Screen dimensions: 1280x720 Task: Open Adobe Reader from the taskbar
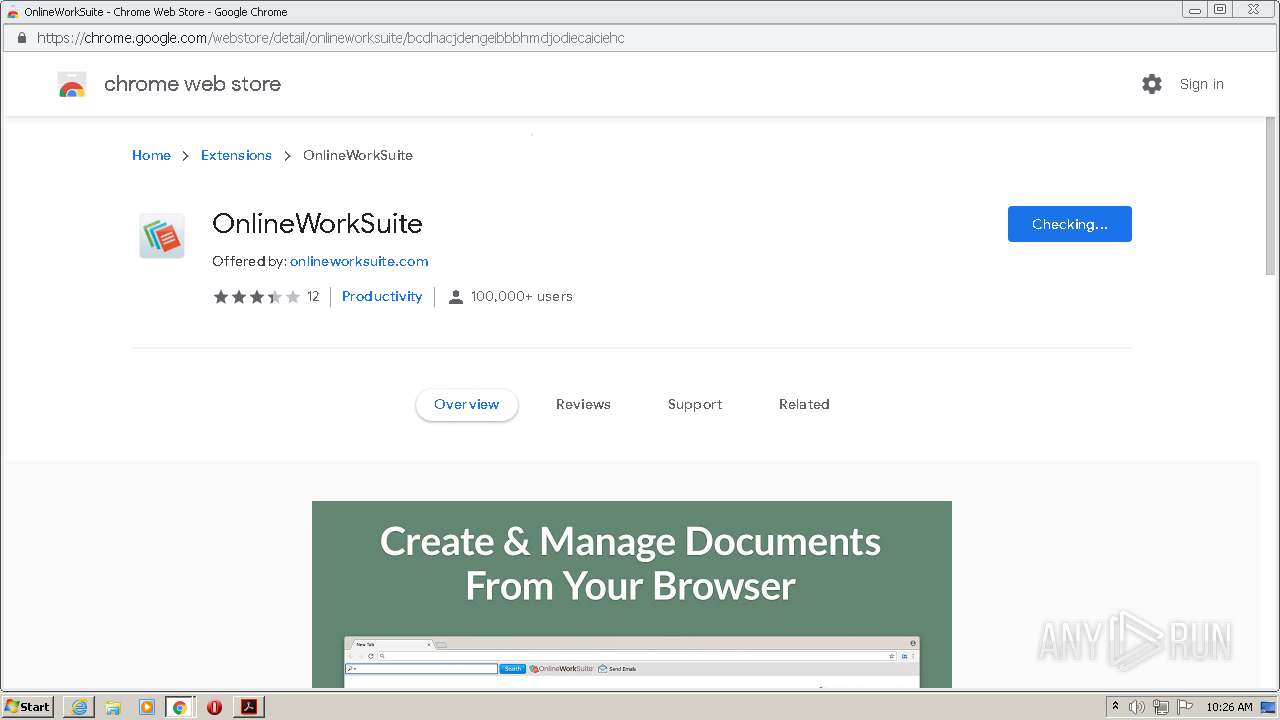click(248, 707)
